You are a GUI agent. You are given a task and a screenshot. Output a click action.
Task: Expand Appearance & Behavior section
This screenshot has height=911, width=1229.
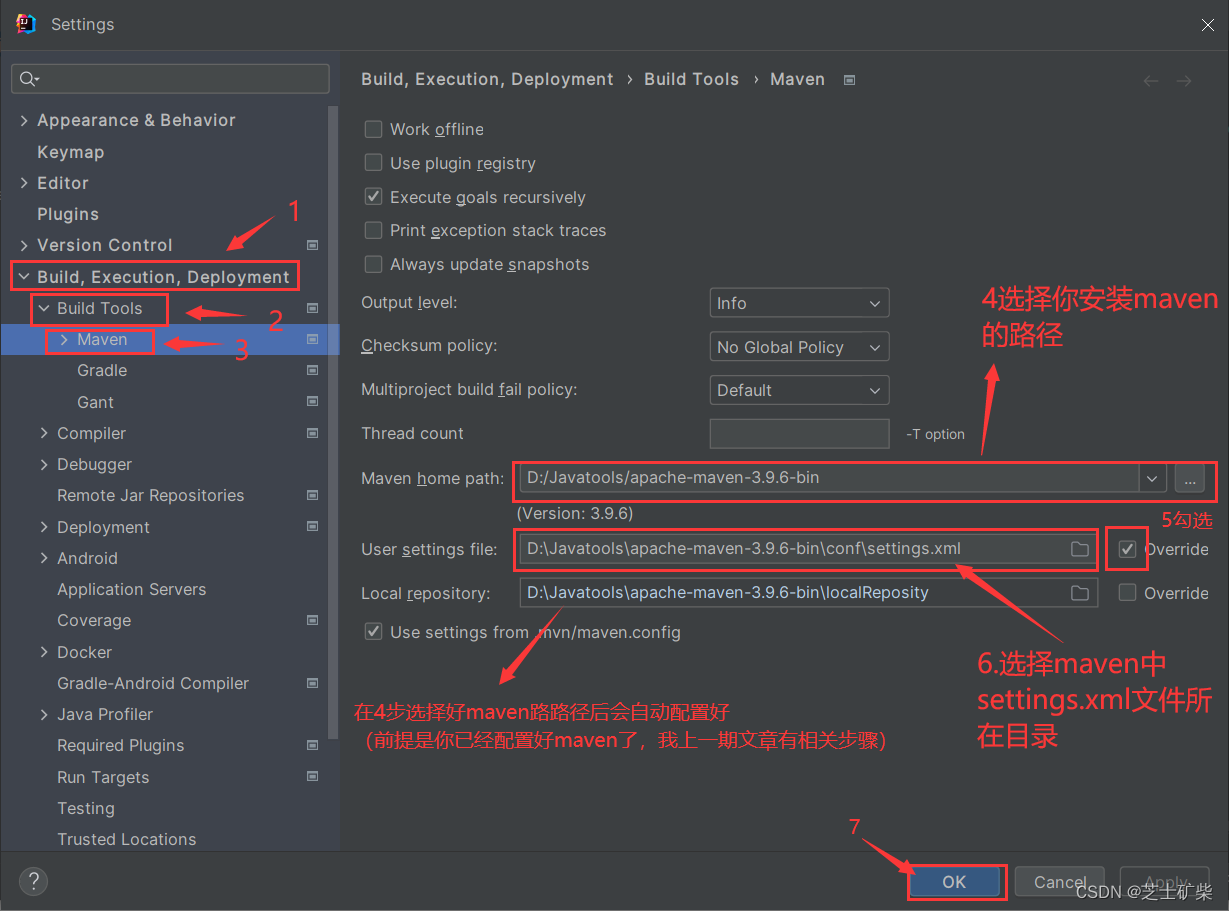pyautogui.click(x=24, y=120)
